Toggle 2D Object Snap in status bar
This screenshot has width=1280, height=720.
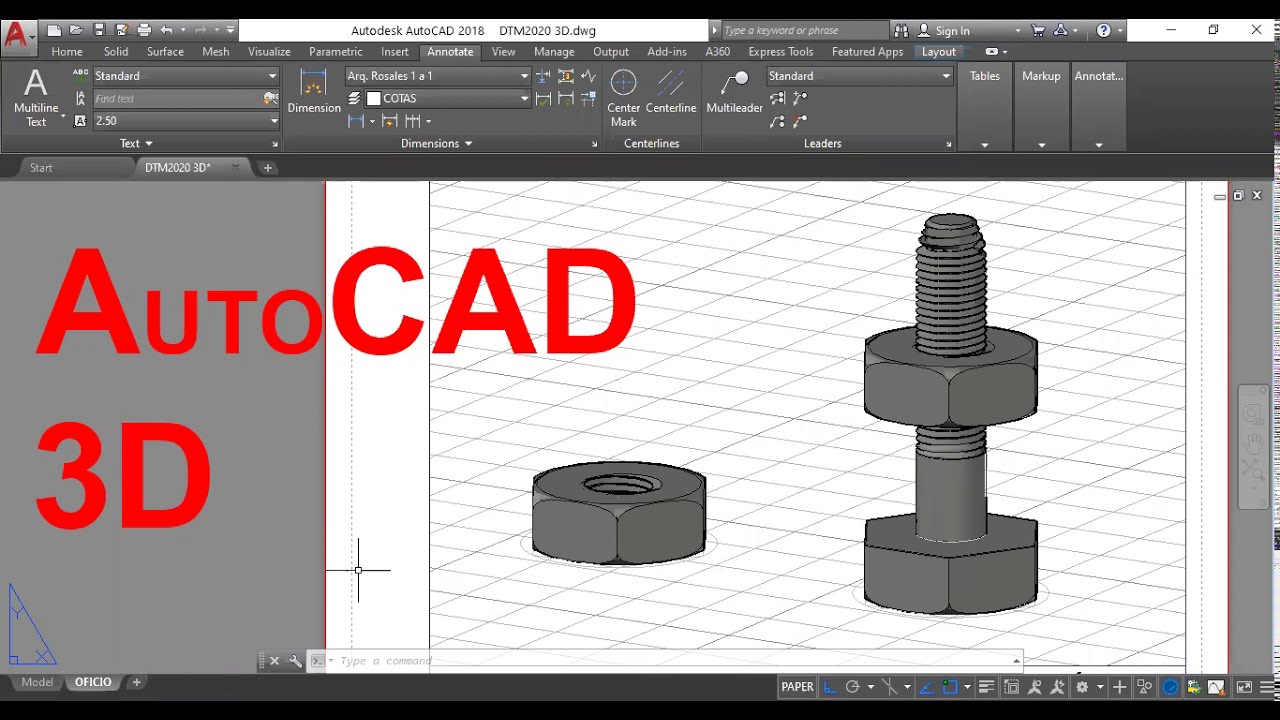pos(950,687)
